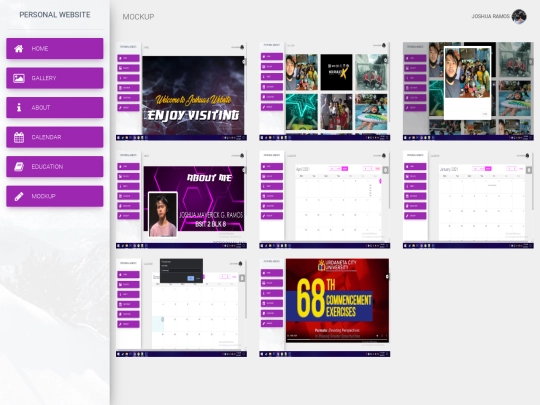Click the Home house icon

click(19, 49)
